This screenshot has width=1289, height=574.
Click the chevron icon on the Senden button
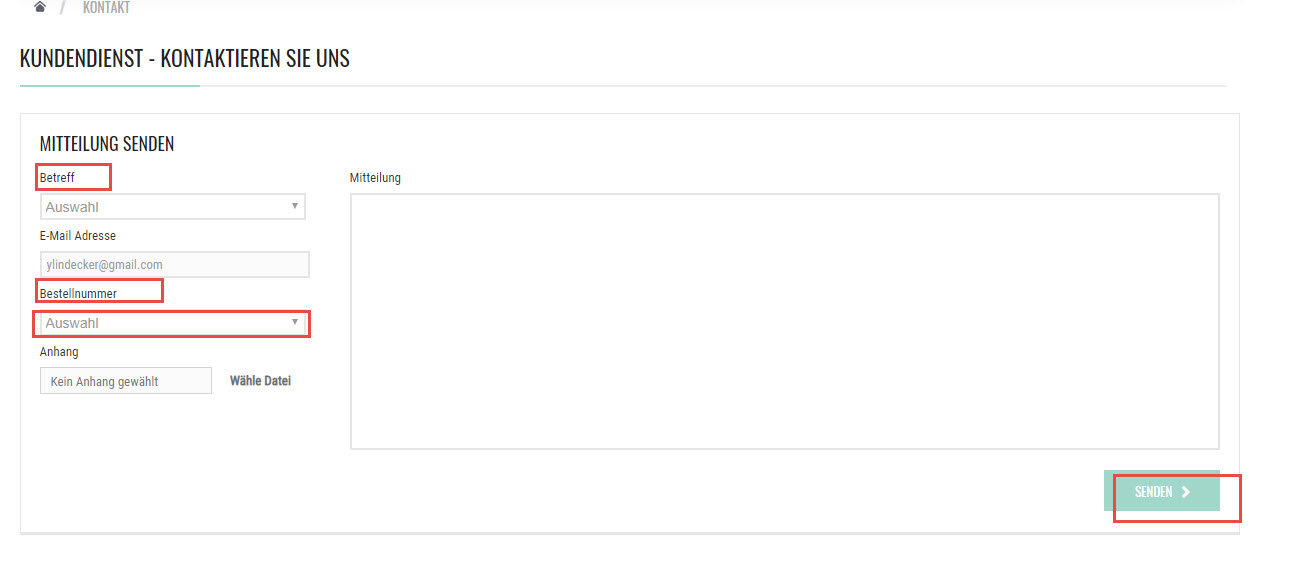tap(1186, 491)
